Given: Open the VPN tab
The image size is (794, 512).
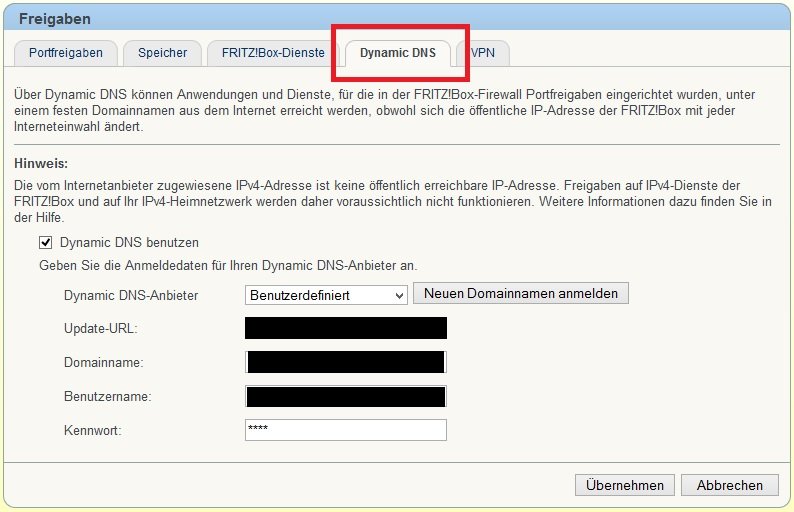Looking at the screenshot, I should 483,53.
